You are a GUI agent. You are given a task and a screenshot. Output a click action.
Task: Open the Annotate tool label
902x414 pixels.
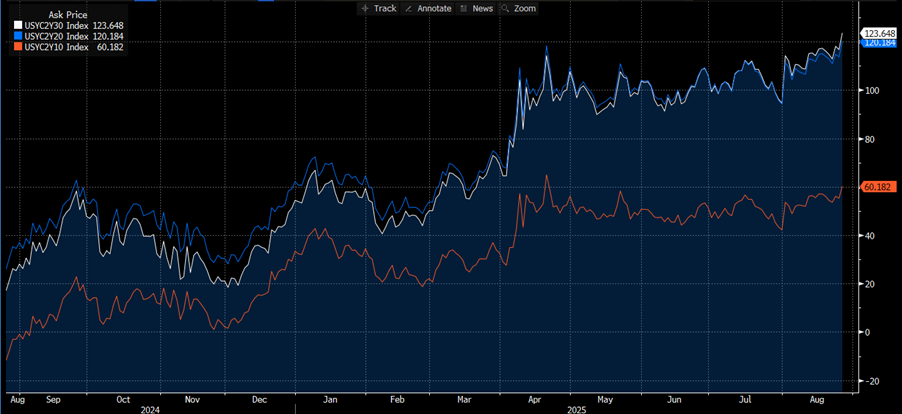[433, 8]
